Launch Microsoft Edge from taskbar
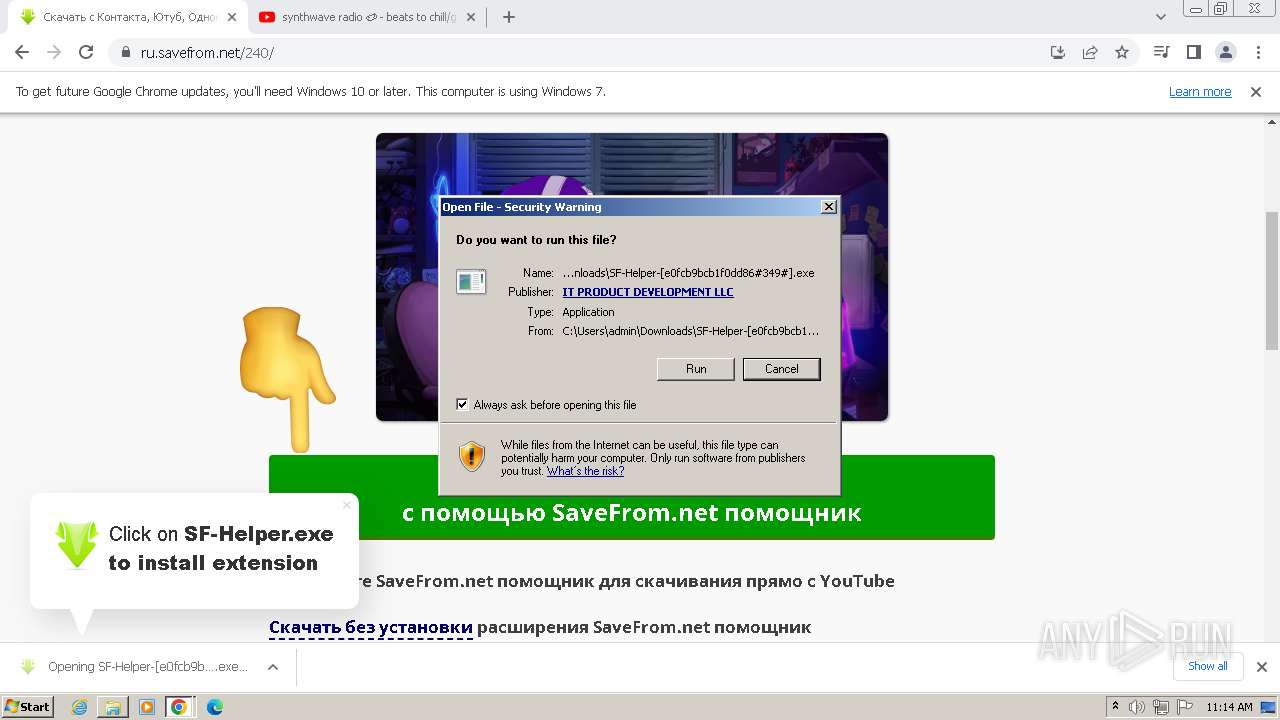The height and width of the screenshot is (720, 1280). 214,707
